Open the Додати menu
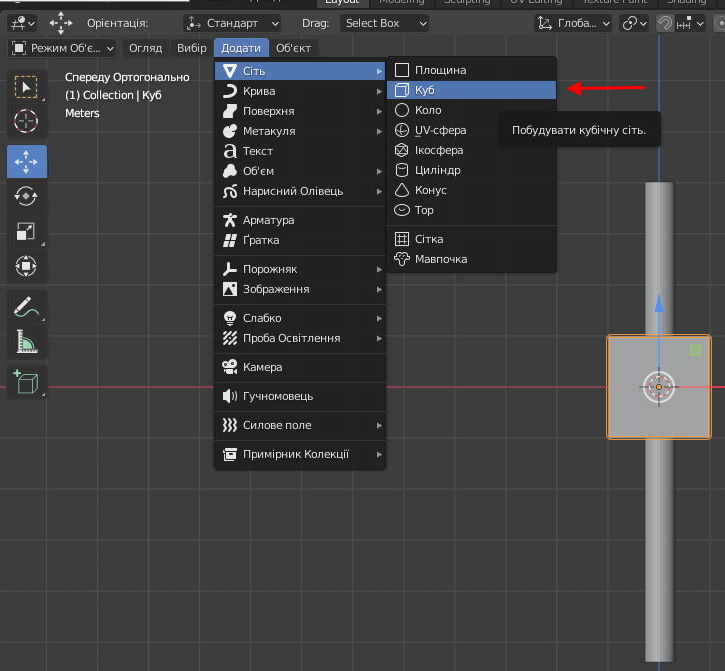The width and height of the screenshot is (725, 671). pyautogui.click(x=241, y=48)
